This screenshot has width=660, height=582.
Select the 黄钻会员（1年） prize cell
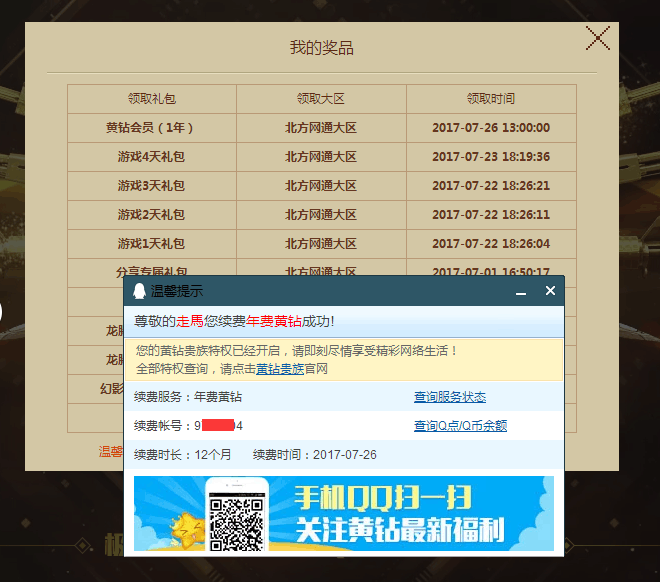point(152,128)
